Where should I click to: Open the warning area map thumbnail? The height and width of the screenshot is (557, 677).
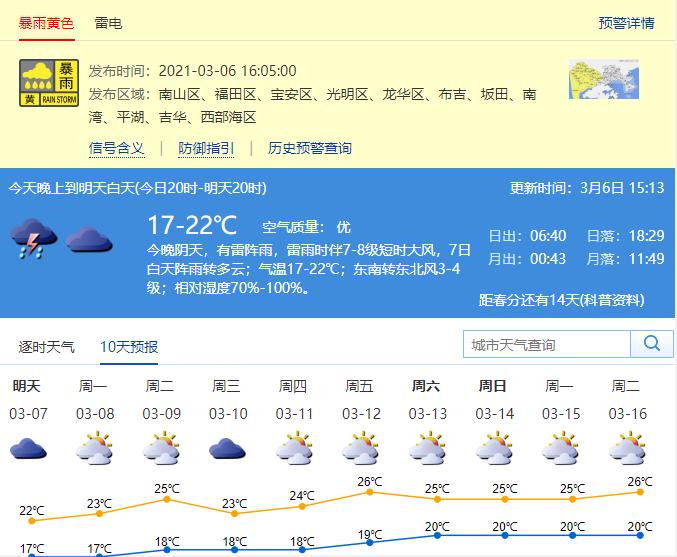[x=603, y=81]
